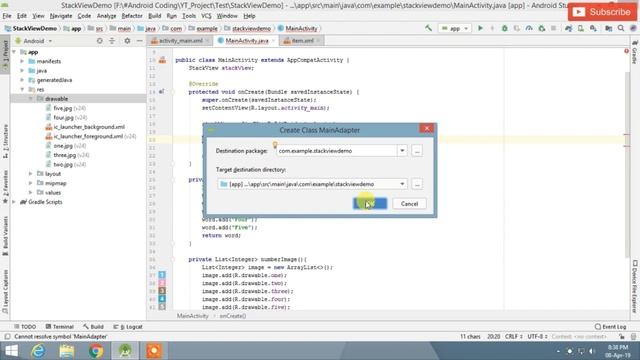Click the Android Studio taskbar icon
Screen dimensions: 640x360
pyautogui.click(x=125, y=351)
